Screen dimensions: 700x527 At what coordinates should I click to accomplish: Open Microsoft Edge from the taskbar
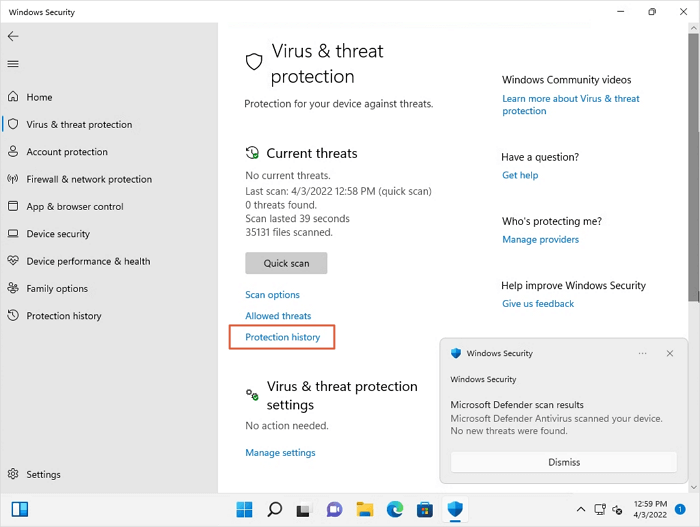(395, 509)
